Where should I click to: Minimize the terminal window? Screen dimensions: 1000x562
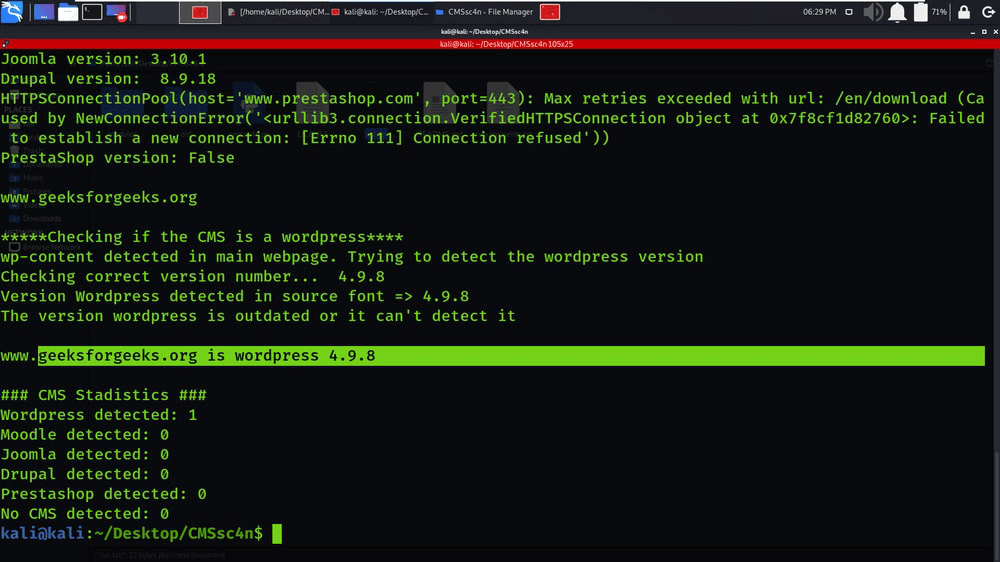[x=973, y=32]
